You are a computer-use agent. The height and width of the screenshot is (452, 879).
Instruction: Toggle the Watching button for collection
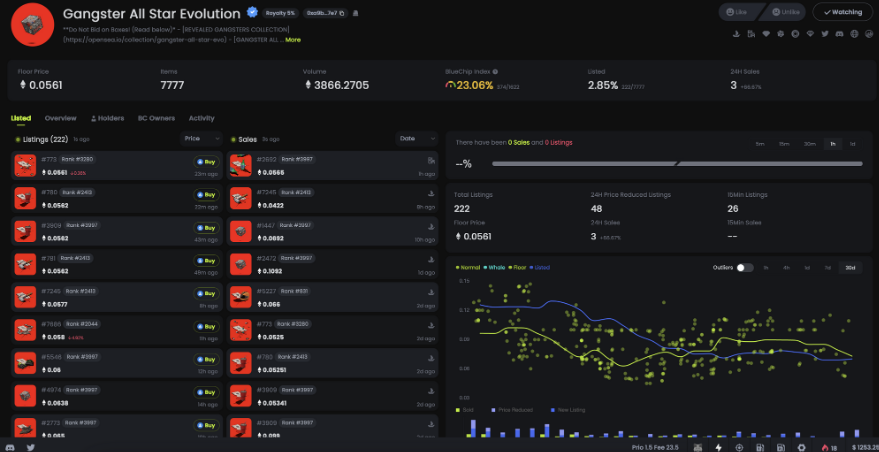pos(842,12)
